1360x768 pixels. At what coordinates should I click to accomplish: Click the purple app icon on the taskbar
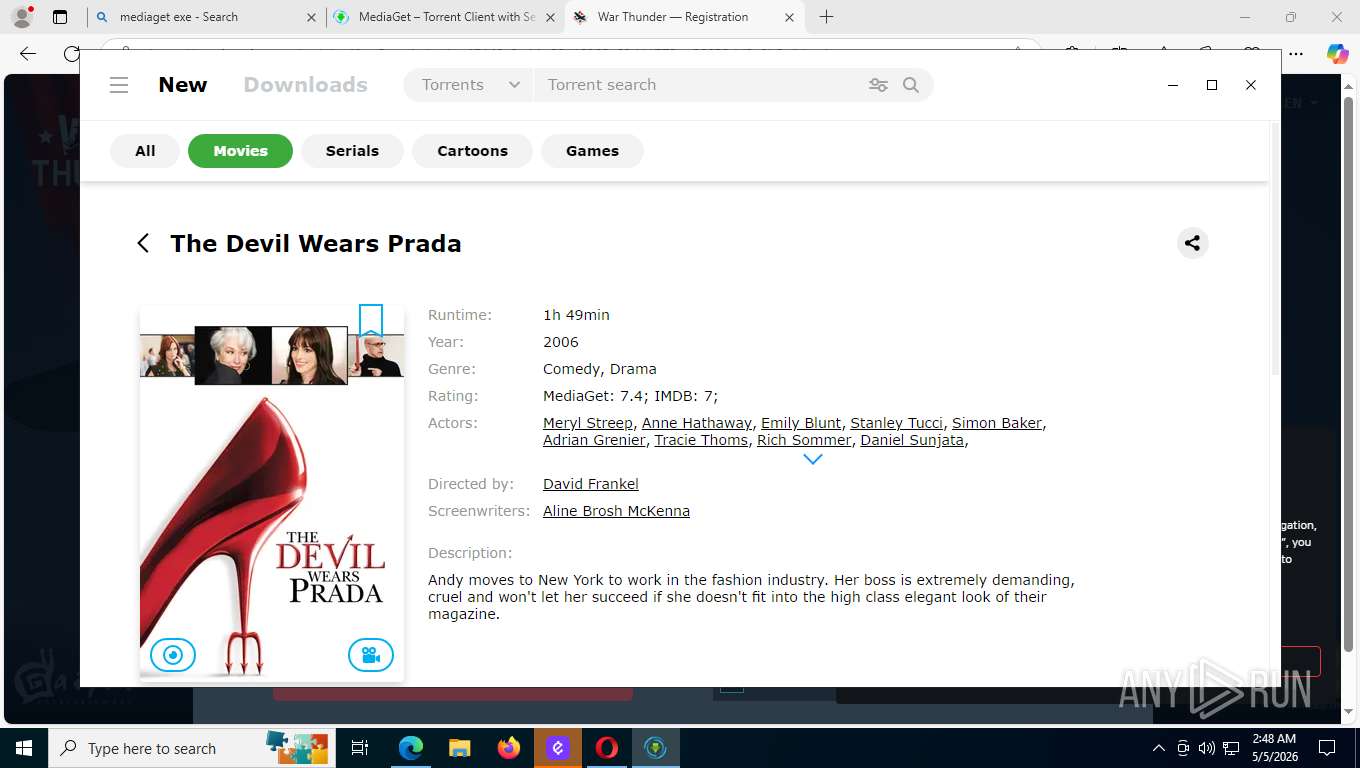pyautogui.click(x=558, y=748)
